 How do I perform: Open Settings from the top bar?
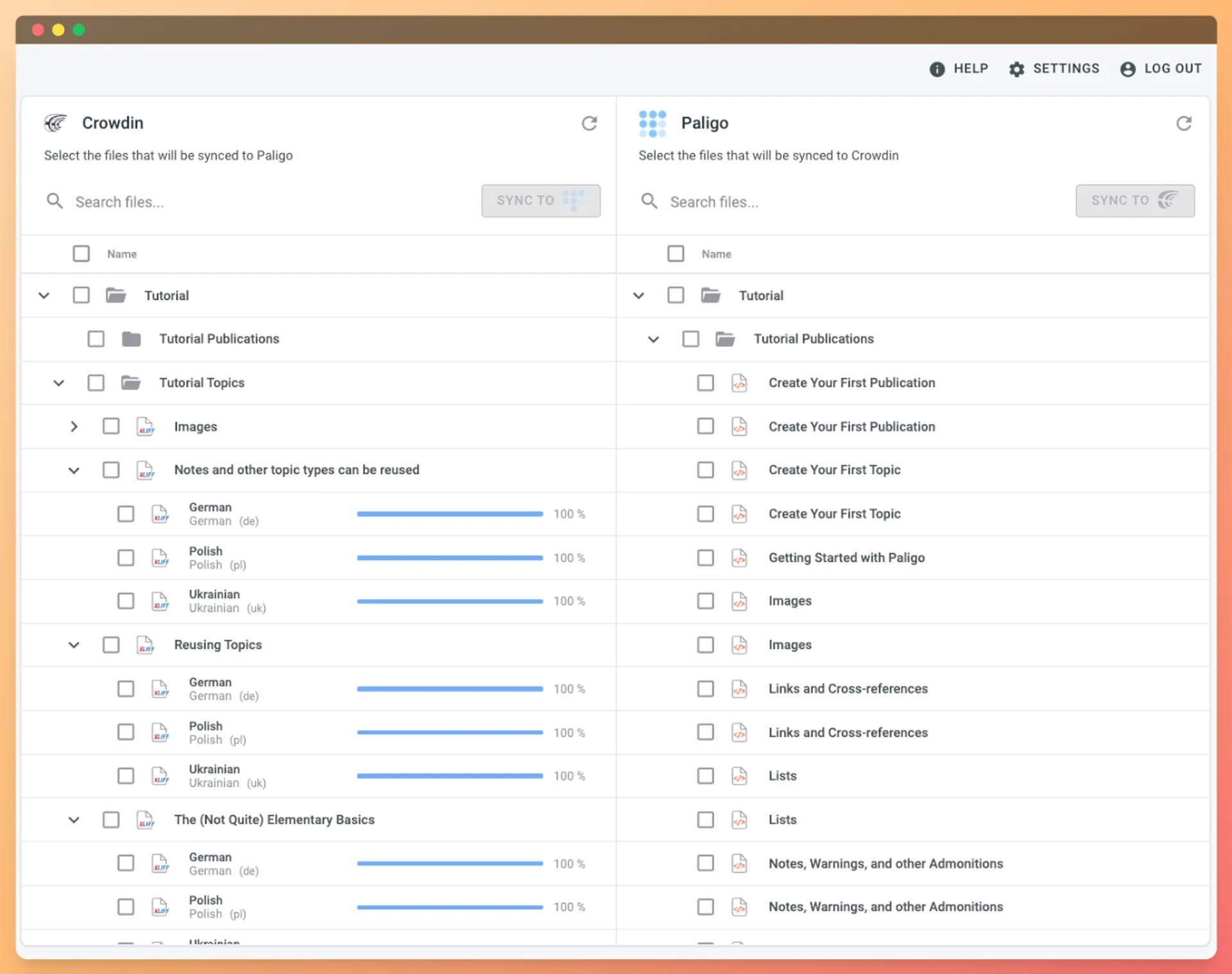(x=1054, y=69)
